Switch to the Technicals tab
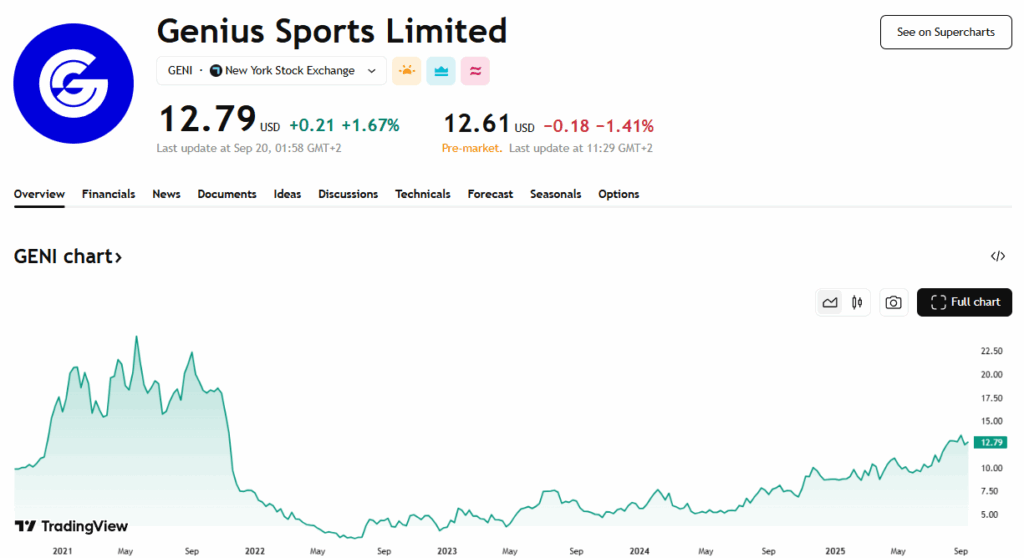 point(423,194)
